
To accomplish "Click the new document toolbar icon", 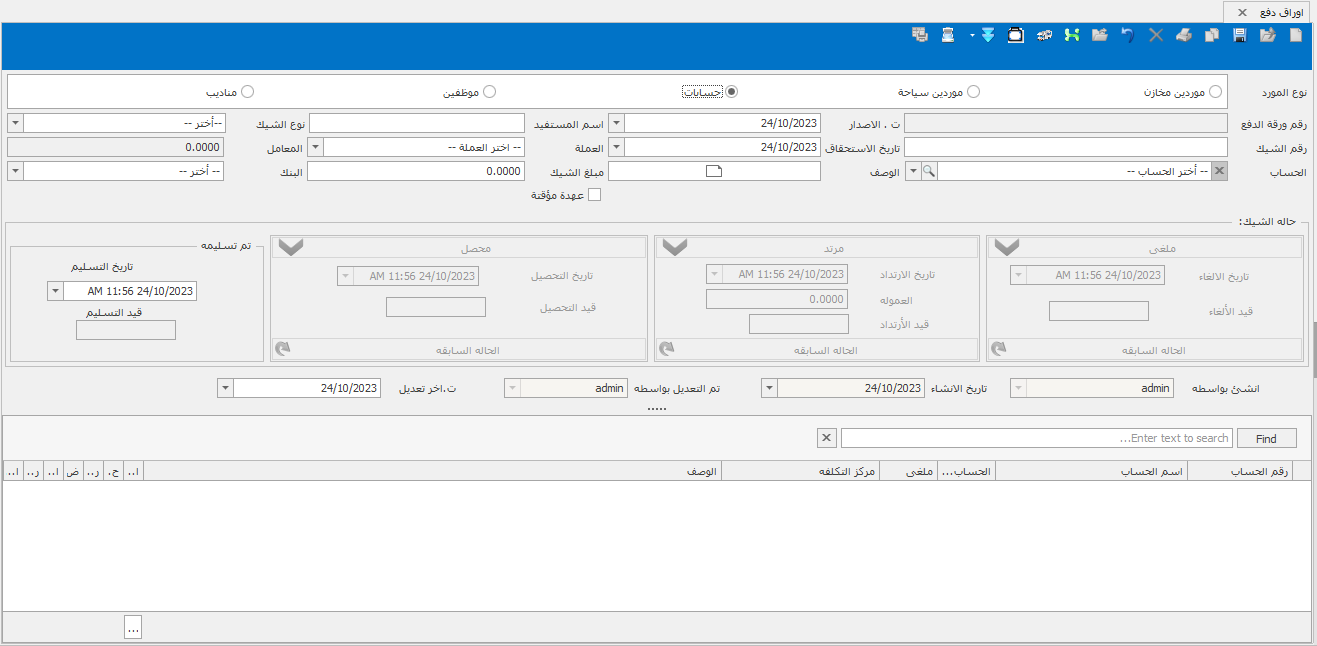I will (1296, 35).
